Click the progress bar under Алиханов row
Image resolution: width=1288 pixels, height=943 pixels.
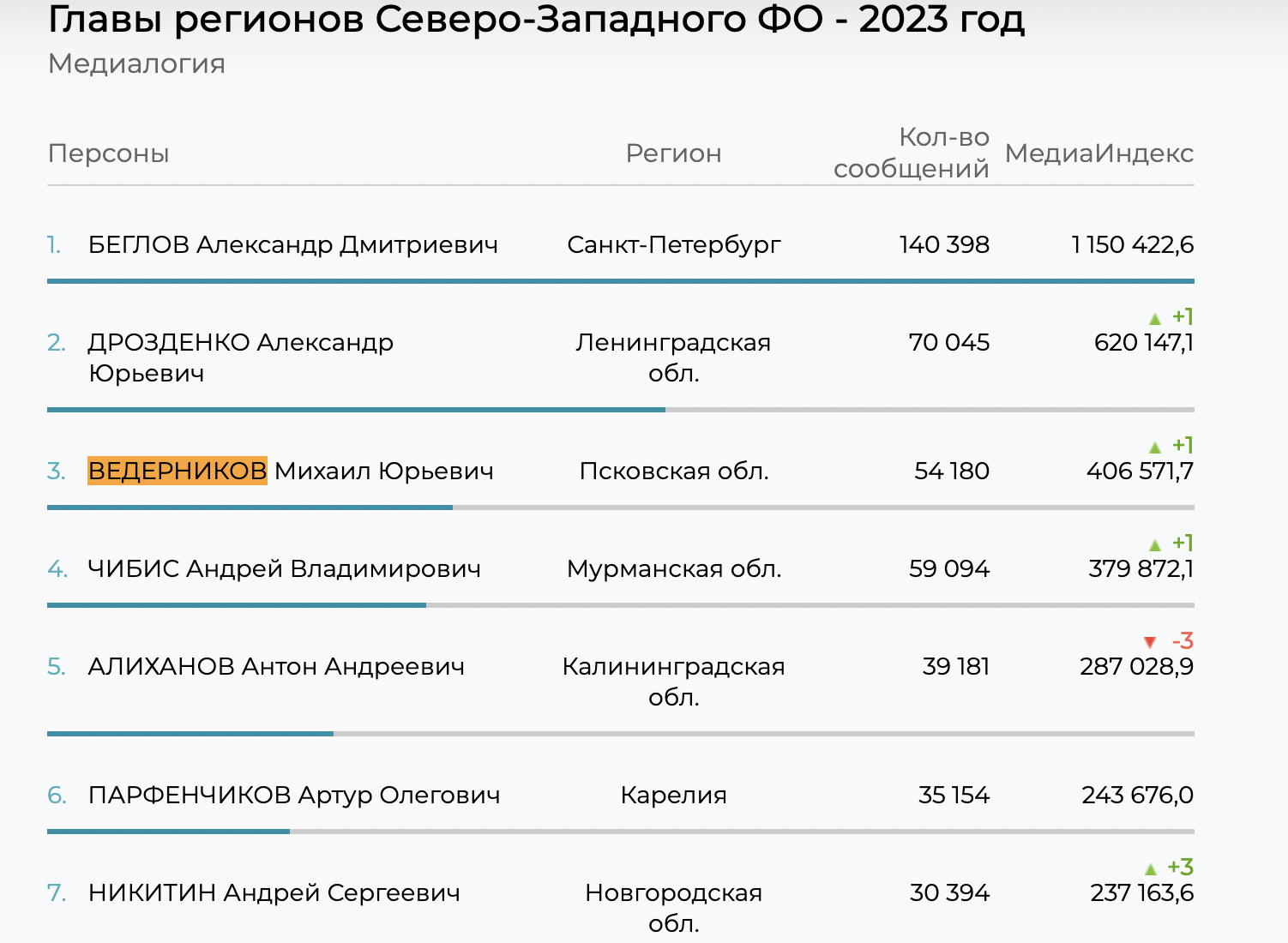click(621, 734)
